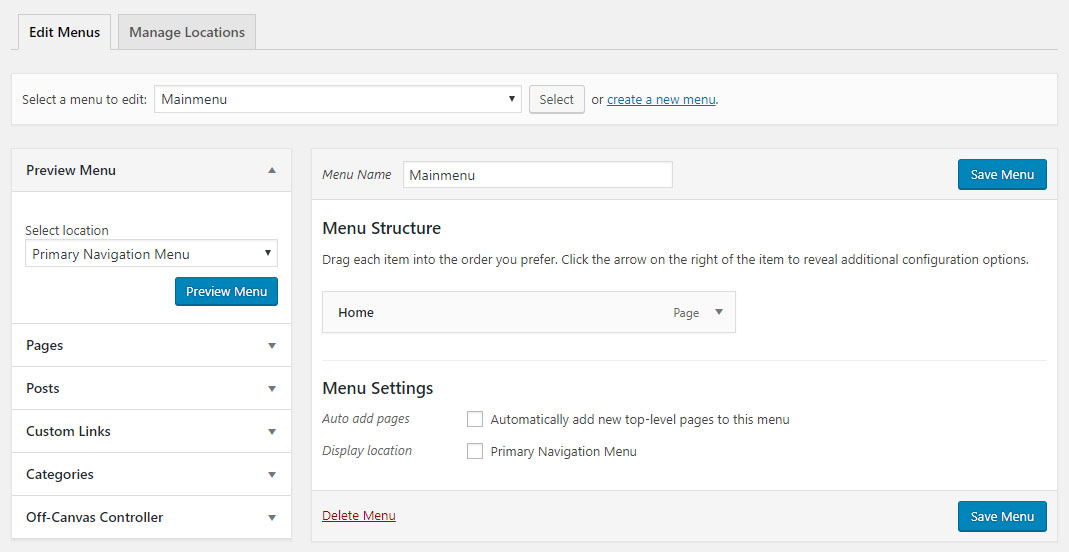The image size is (1069, 552).
Task: Click the Select button
Action: (x=556, y=99)
